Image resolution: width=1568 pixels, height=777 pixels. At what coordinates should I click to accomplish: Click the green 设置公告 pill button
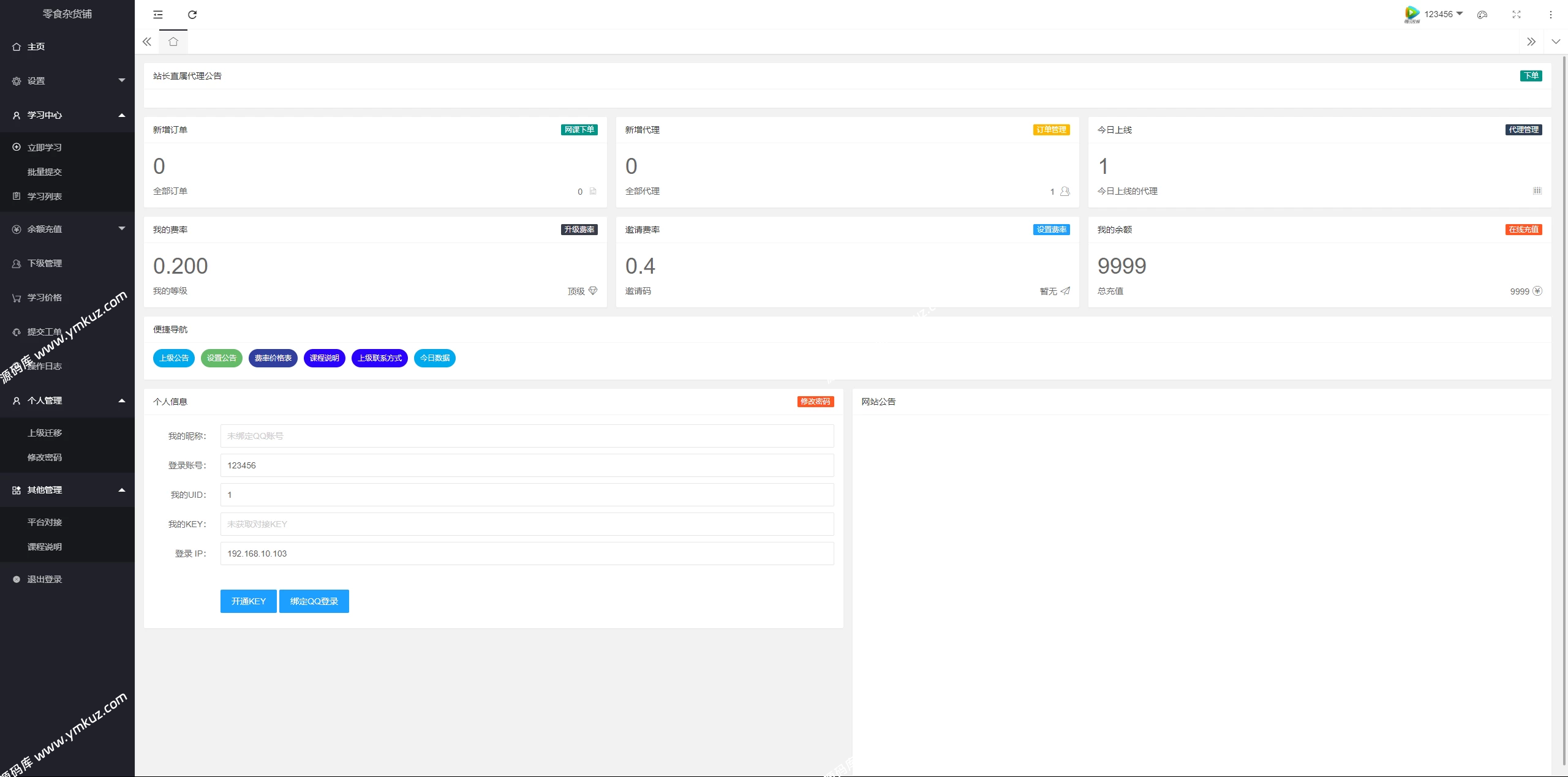pyautogui.click(x=221, y=358)
